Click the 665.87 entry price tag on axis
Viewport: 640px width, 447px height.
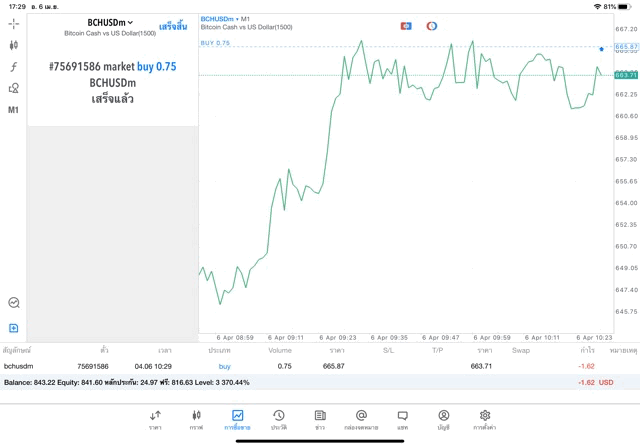point(627,47)
